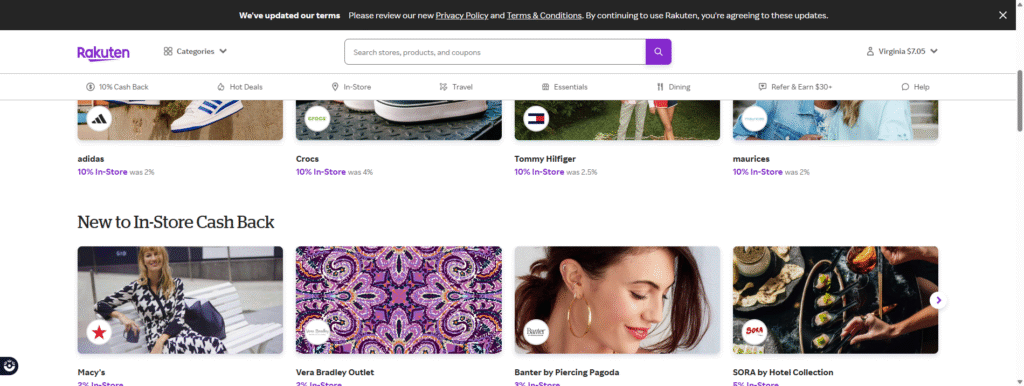Click the 10% Cash Back coin icon
This screenshot has width=1024, height=386.
point(90,87)
